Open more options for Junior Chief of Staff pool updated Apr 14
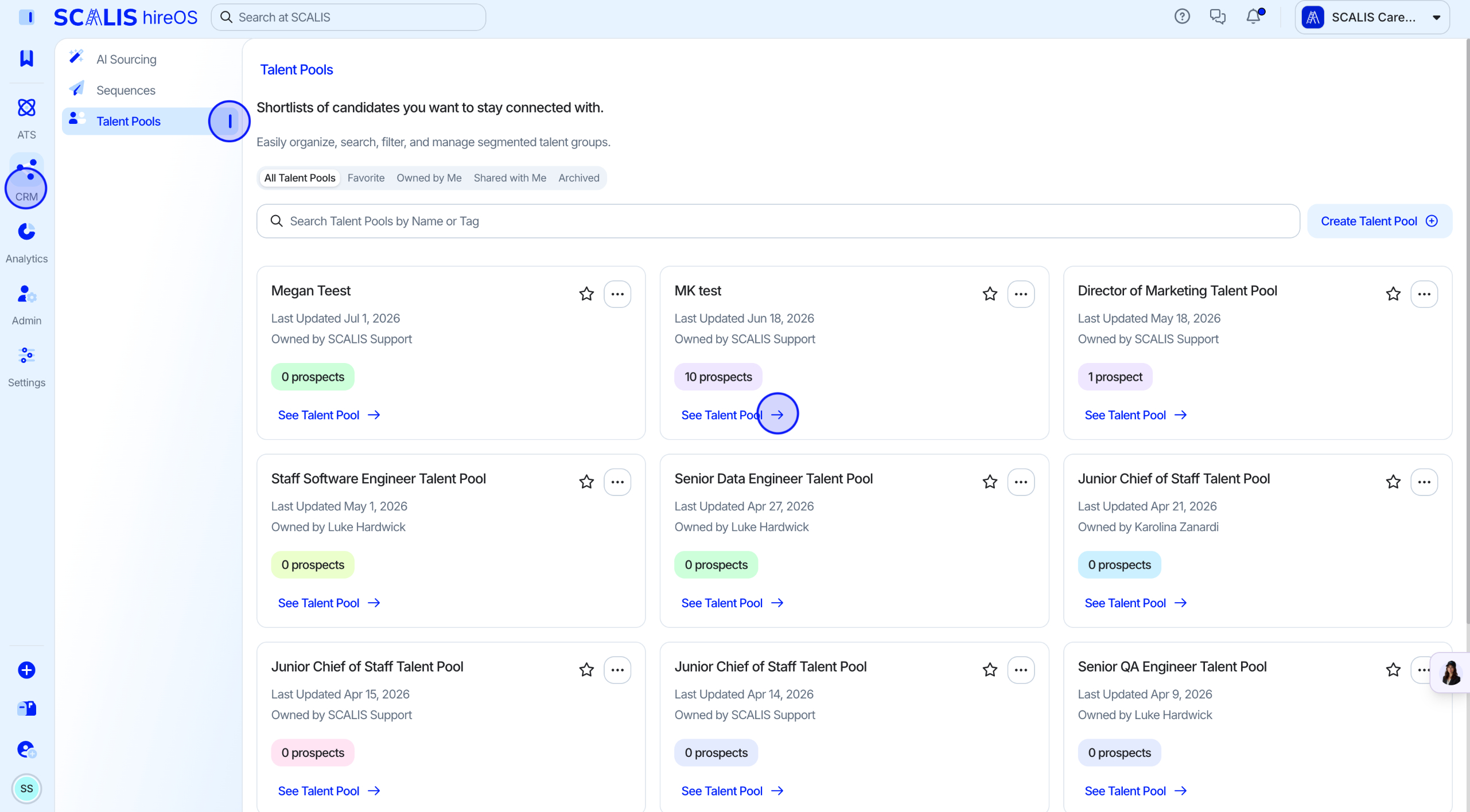Viewport: 1470px width, 812px height. coord(1021,670)
